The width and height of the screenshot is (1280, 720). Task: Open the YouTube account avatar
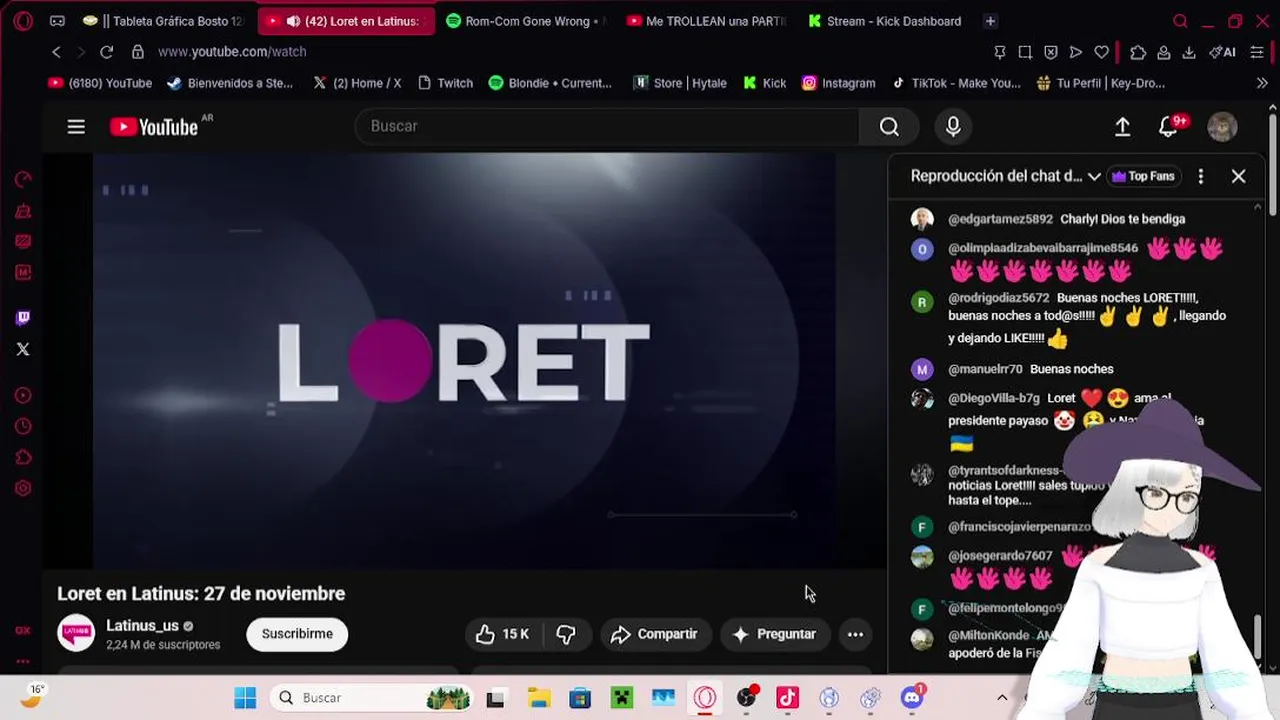point(1222,126)
